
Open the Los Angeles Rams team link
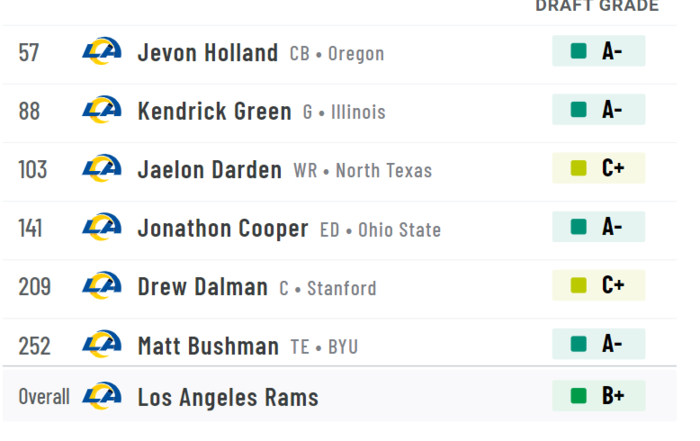point(228,397)
